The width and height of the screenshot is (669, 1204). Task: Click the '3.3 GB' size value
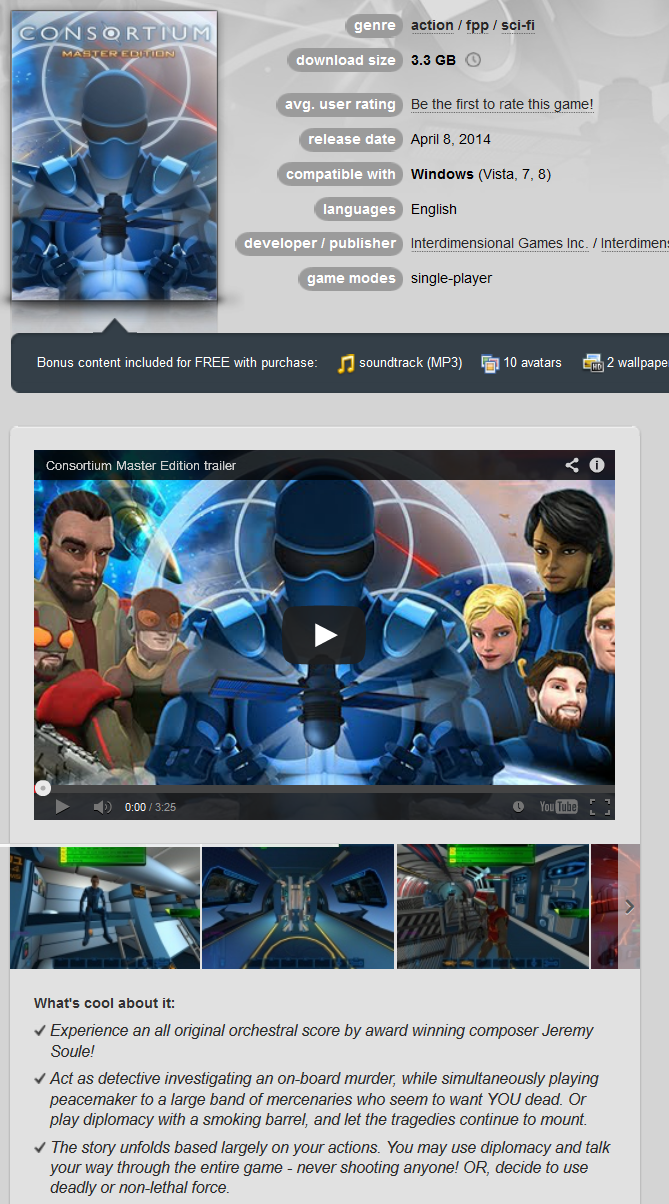[433, 60]
